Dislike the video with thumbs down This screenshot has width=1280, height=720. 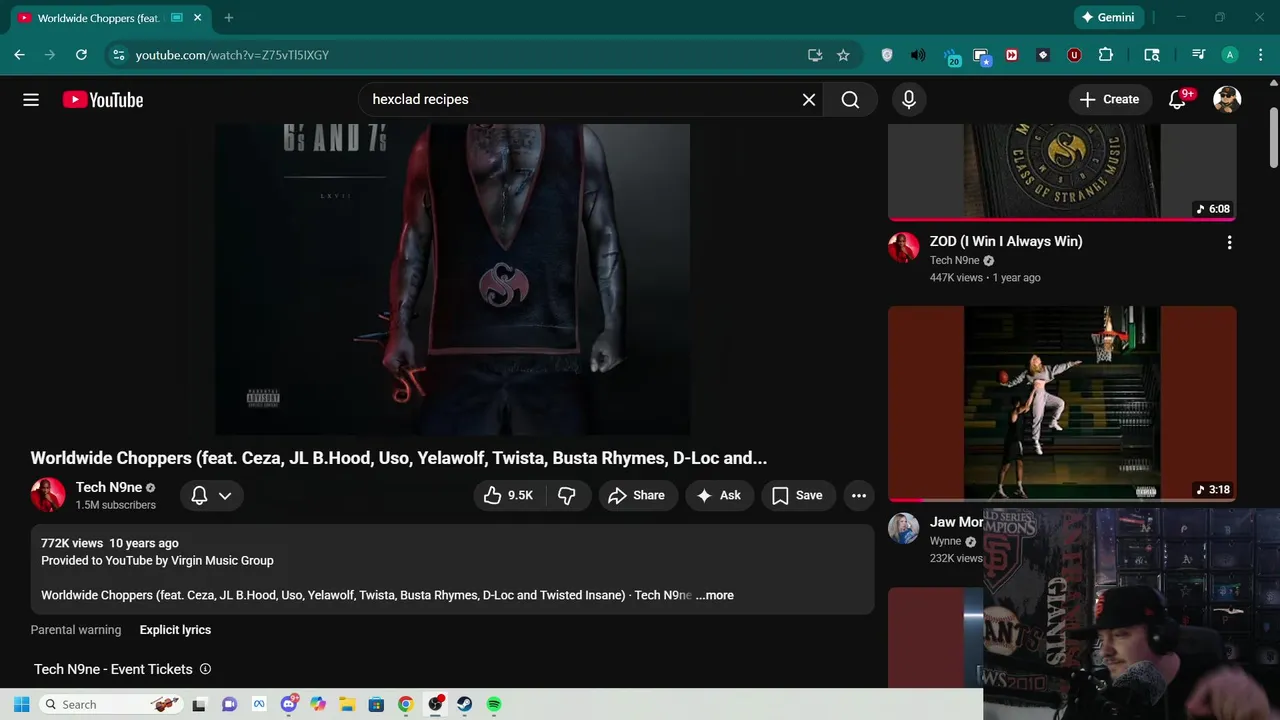pos(567,495)
